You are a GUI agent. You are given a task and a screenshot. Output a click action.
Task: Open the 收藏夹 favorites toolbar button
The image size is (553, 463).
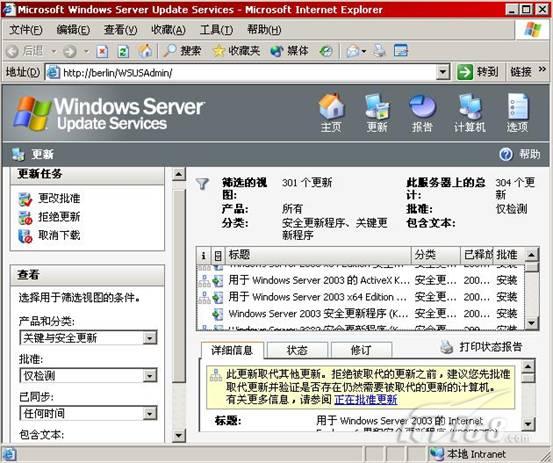pyautogui.click(x=236, y=51)
